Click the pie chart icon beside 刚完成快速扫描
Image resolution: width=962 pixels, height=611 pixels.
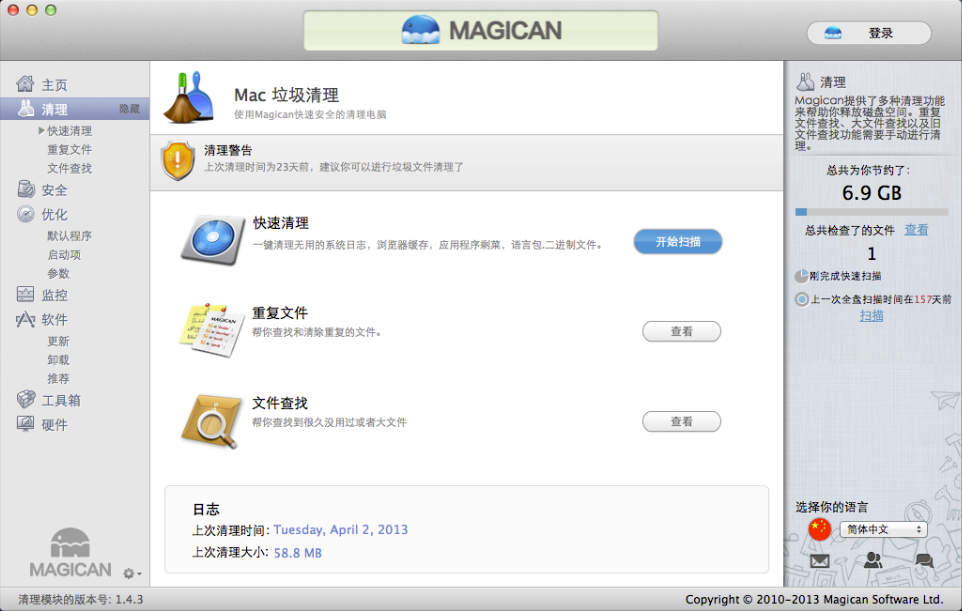pyautogui.click(x=801, y=276)
